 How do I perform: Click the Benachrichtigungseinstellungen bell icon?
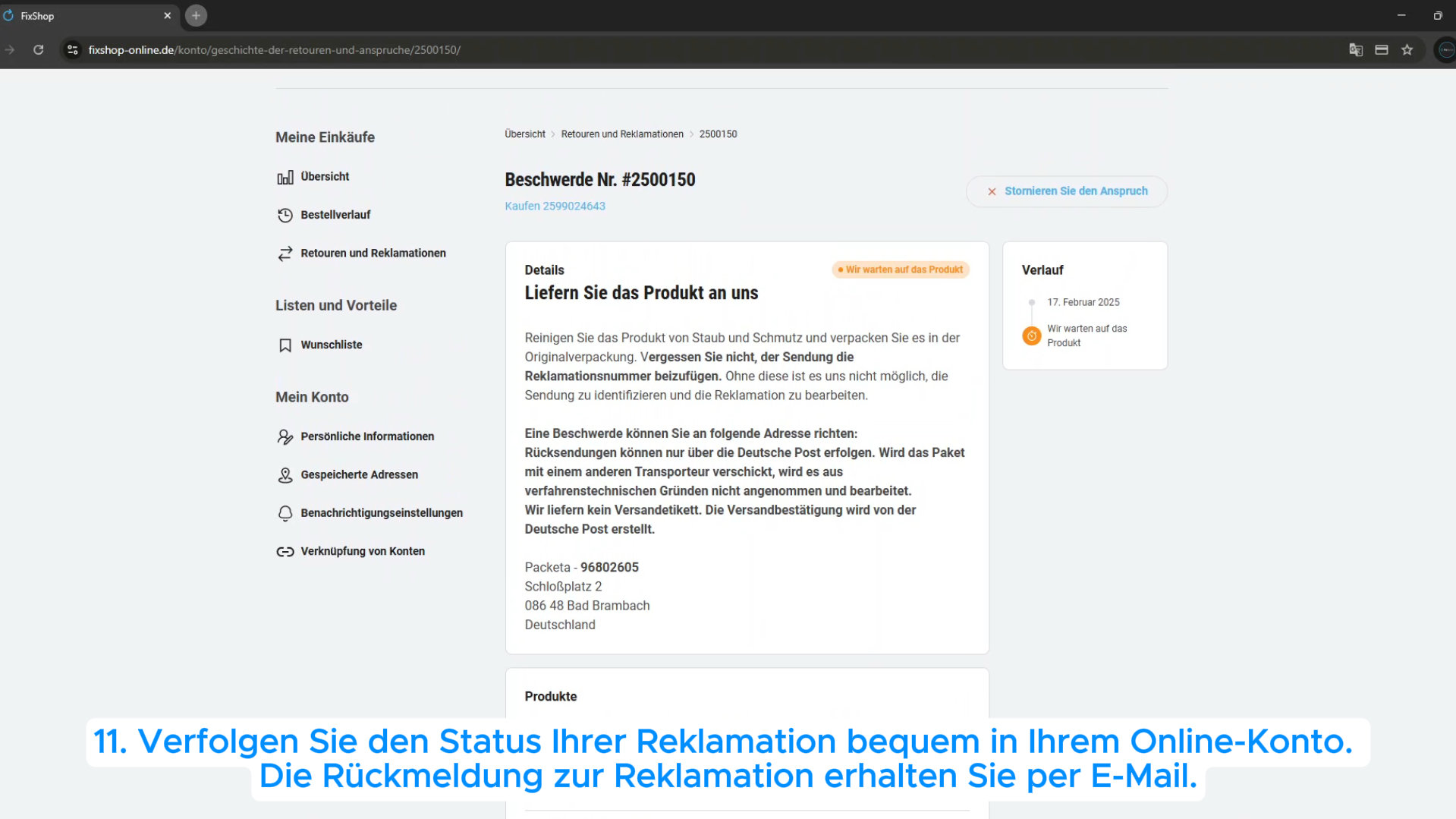click(x=285, y=514)
